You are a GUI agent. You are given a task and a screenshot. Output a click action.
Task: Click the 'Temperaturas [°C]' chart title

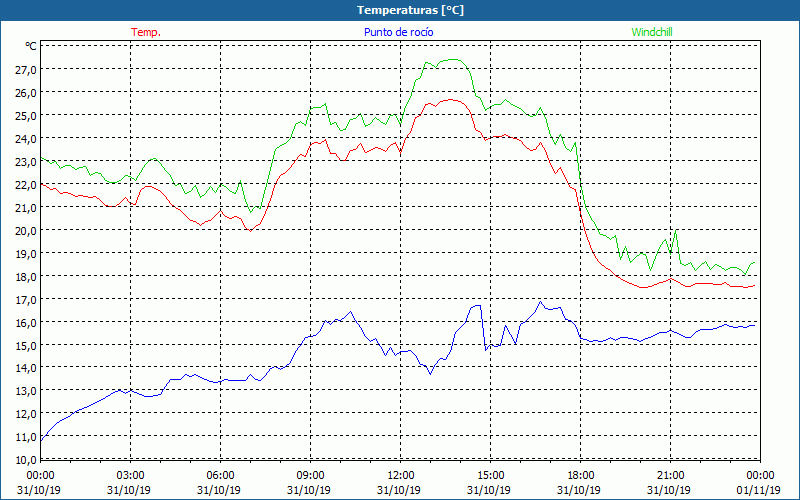pyautogui.click(x=410, y=10)
